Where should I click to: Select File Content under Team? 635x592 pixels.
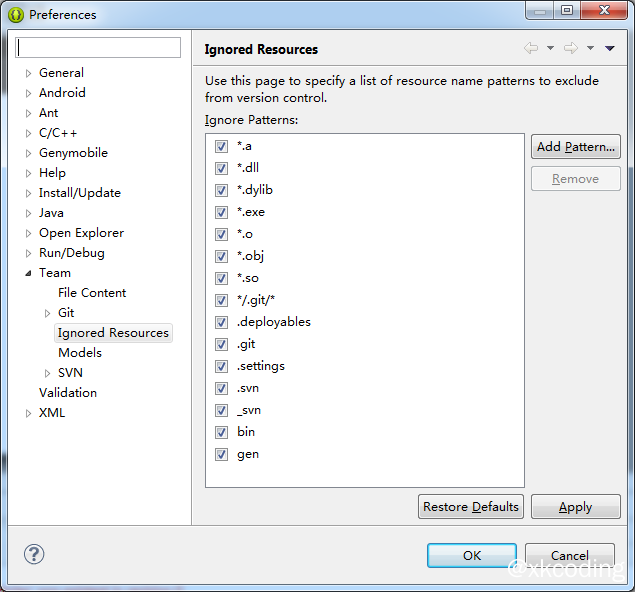click(x=92, y=293)
